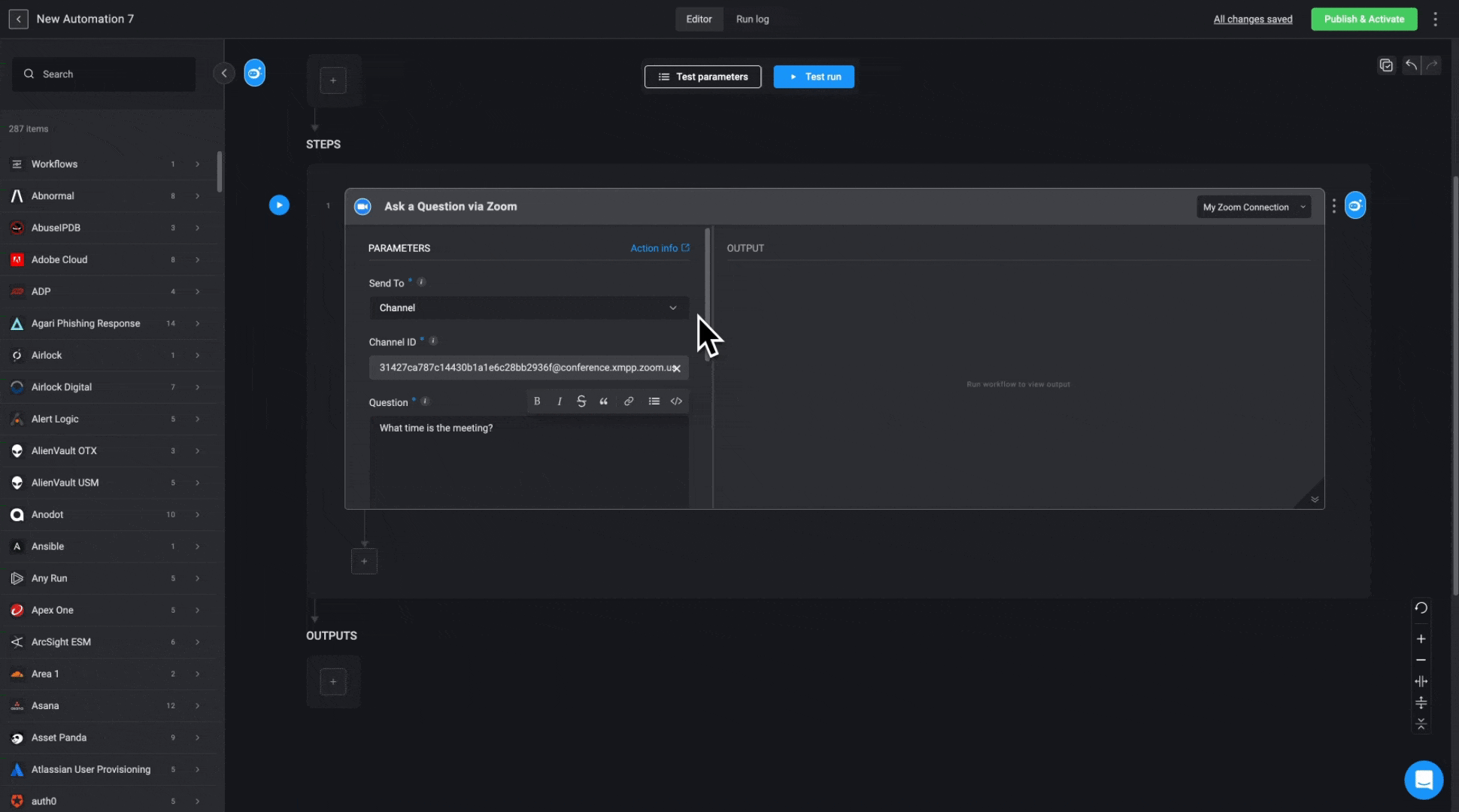Open the Send To Channel dropdown
Image resolution: width=1459 pixels, height=812 pixels.
click(x=528, y=308)
